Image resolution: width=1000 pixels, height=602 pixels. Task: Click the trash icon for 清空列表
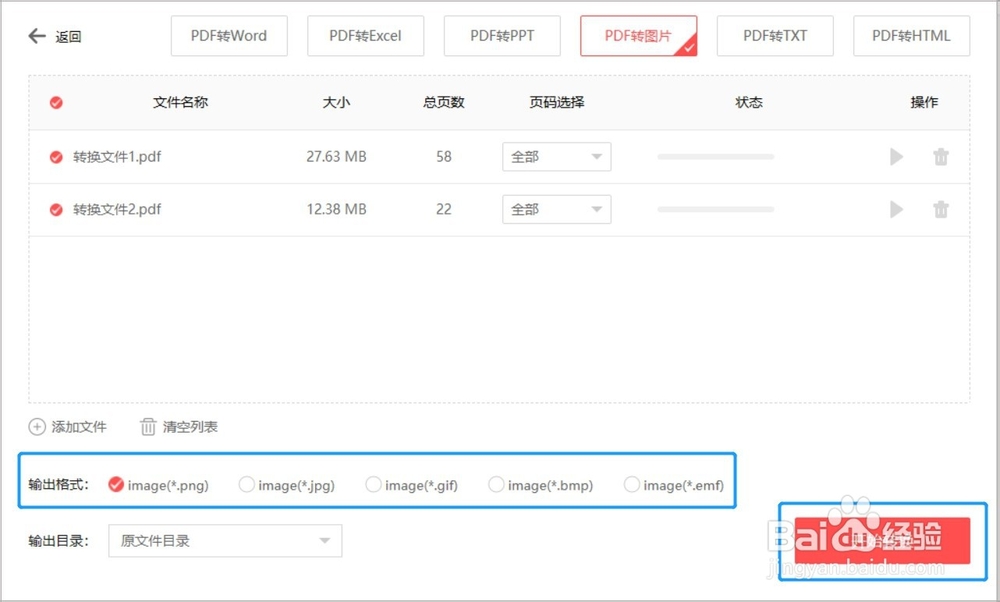tap(148, 427)
